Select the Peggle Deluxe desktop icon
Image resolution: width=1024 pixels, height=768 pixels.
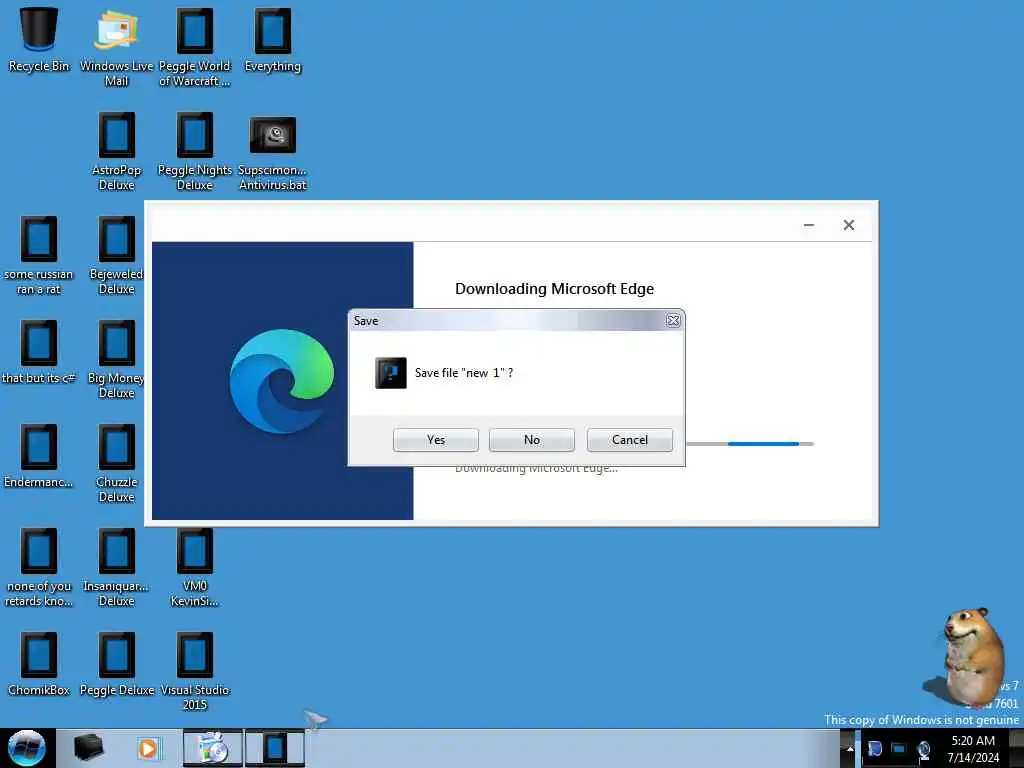[117, 665]
